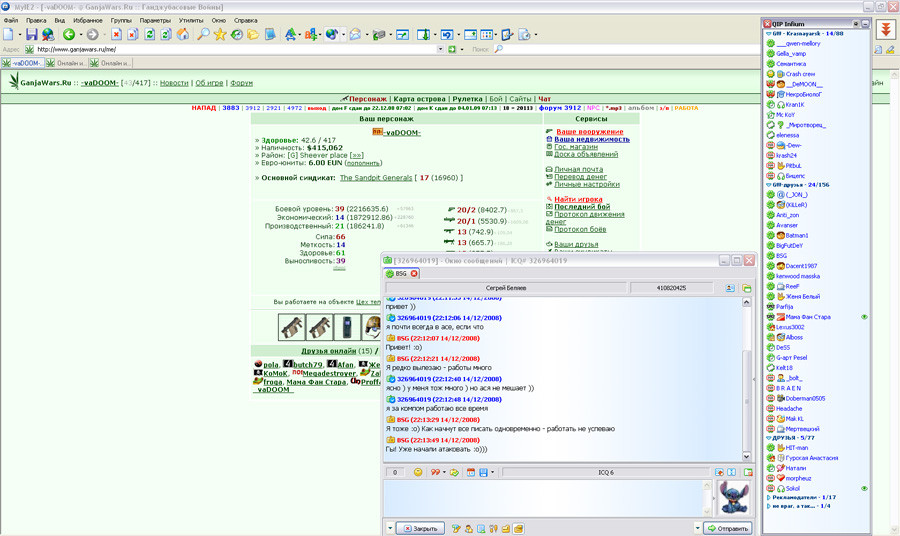Open dropdown arrow beside Отправить button

(x=697, y=528)
